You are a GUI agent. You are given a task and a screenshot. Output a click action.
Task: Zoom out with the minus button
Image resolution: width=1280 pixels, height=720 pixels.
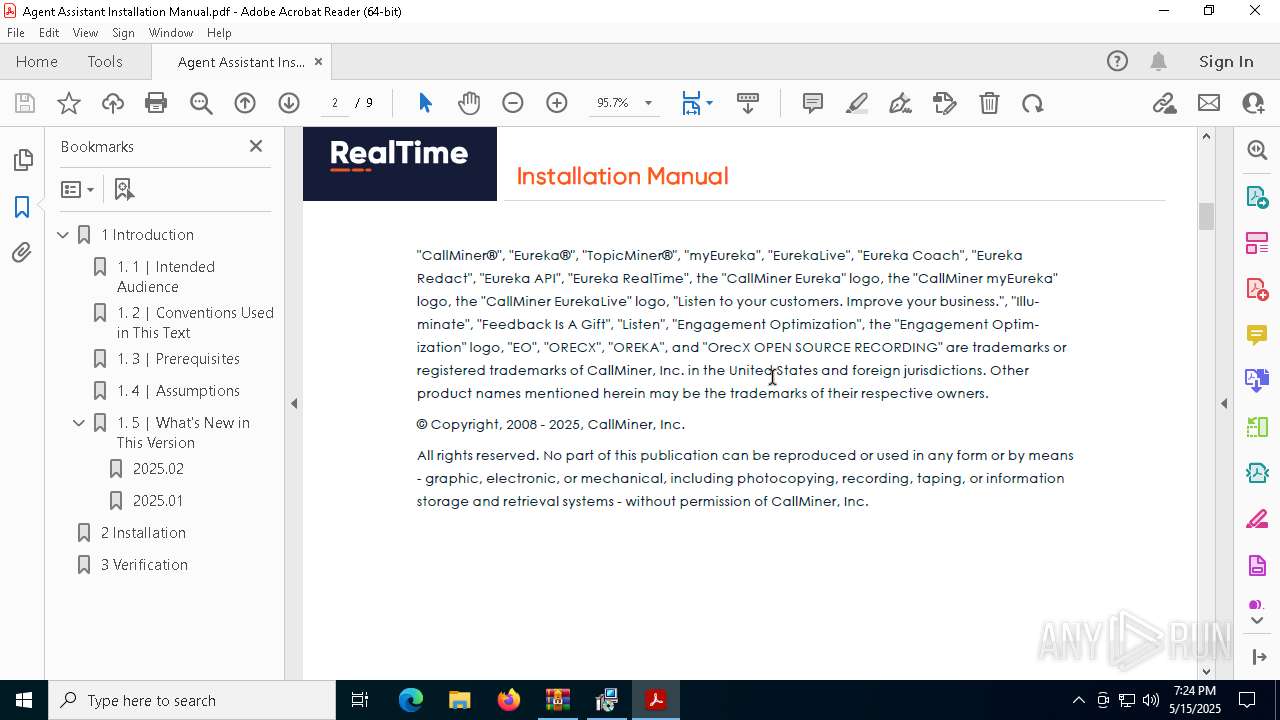513,103
